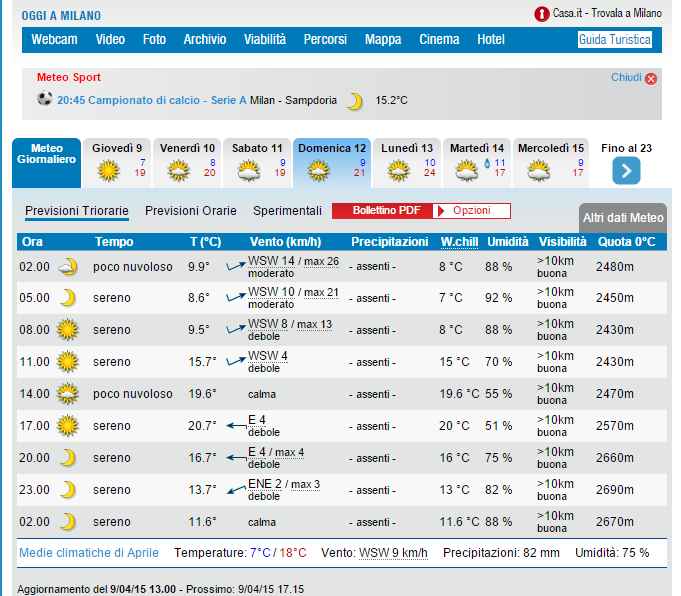Click the moon icon beside Milan - Sampdoria

[x=354, y=100]
